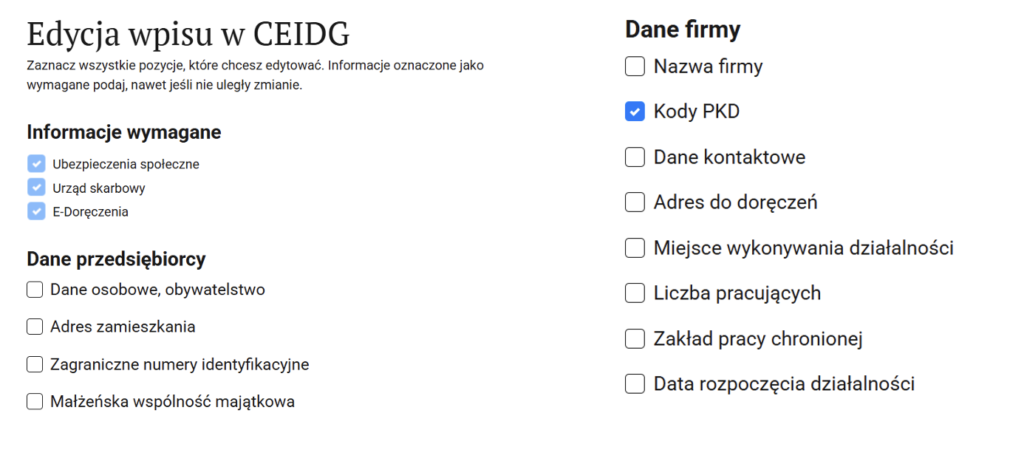The width and height of the screenshot is (1024, 464).
Task: Enable Małżeńska wspólność majątkowa checkbox
Action: [x=35, y=402]
